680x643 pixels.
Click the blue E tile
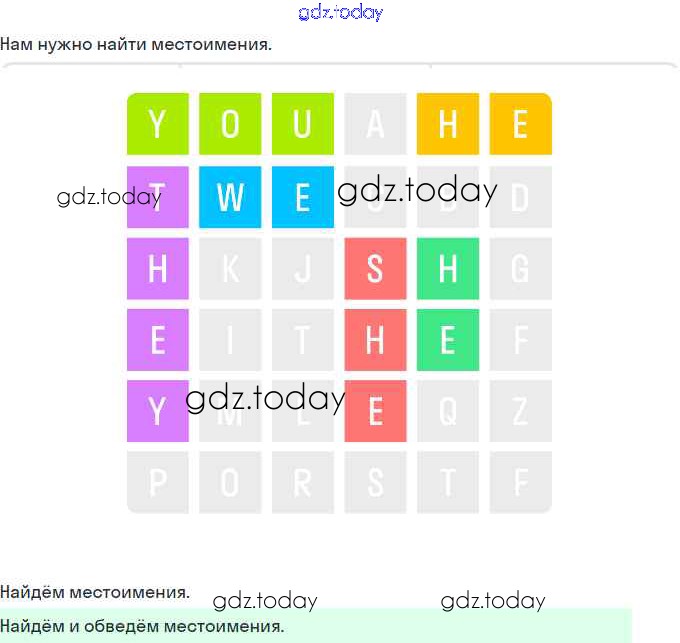pyautogui.click(x=302, y=197)
